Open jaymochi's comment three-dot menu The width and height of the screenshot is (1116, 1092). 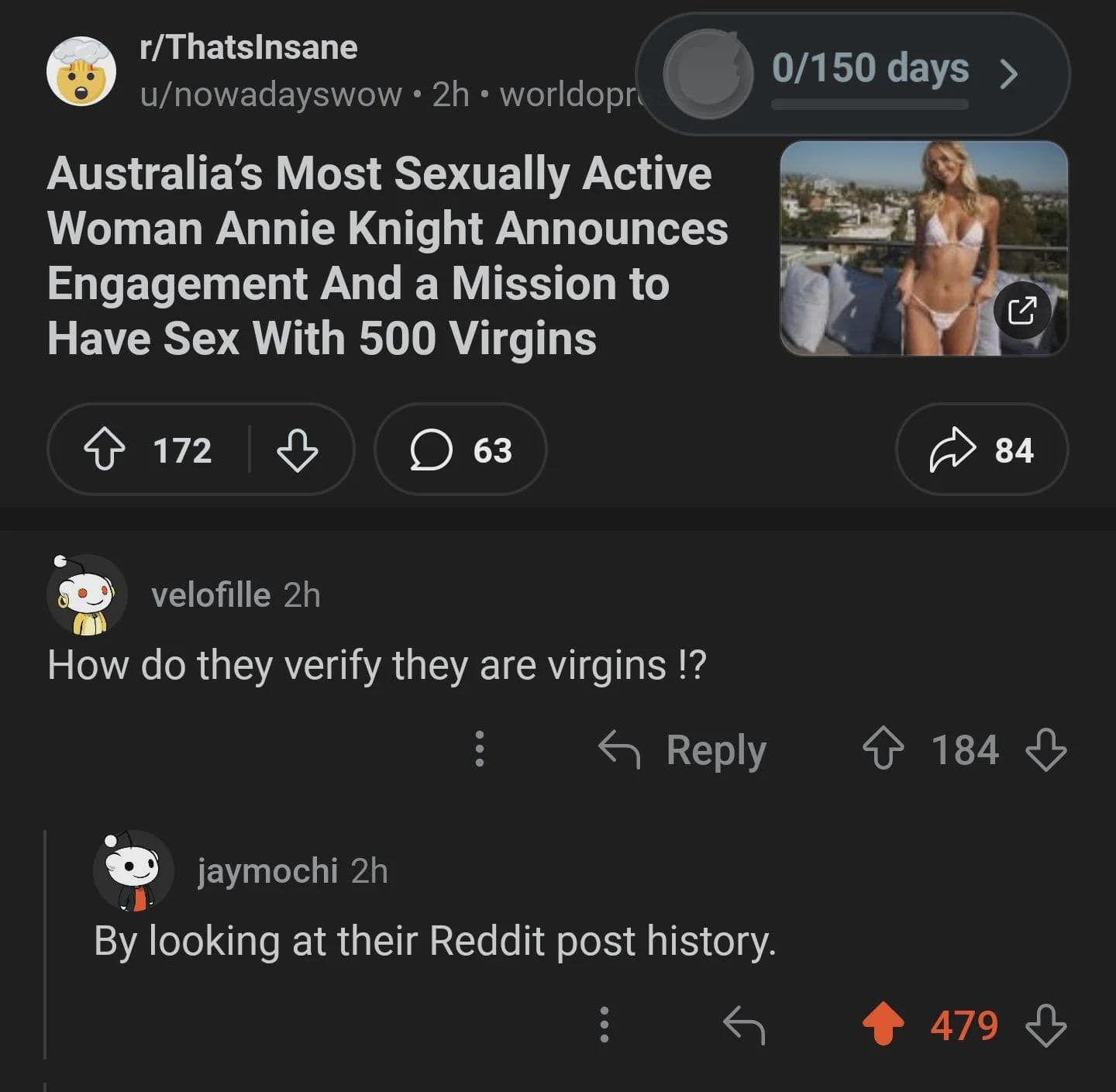[604, 1025]
